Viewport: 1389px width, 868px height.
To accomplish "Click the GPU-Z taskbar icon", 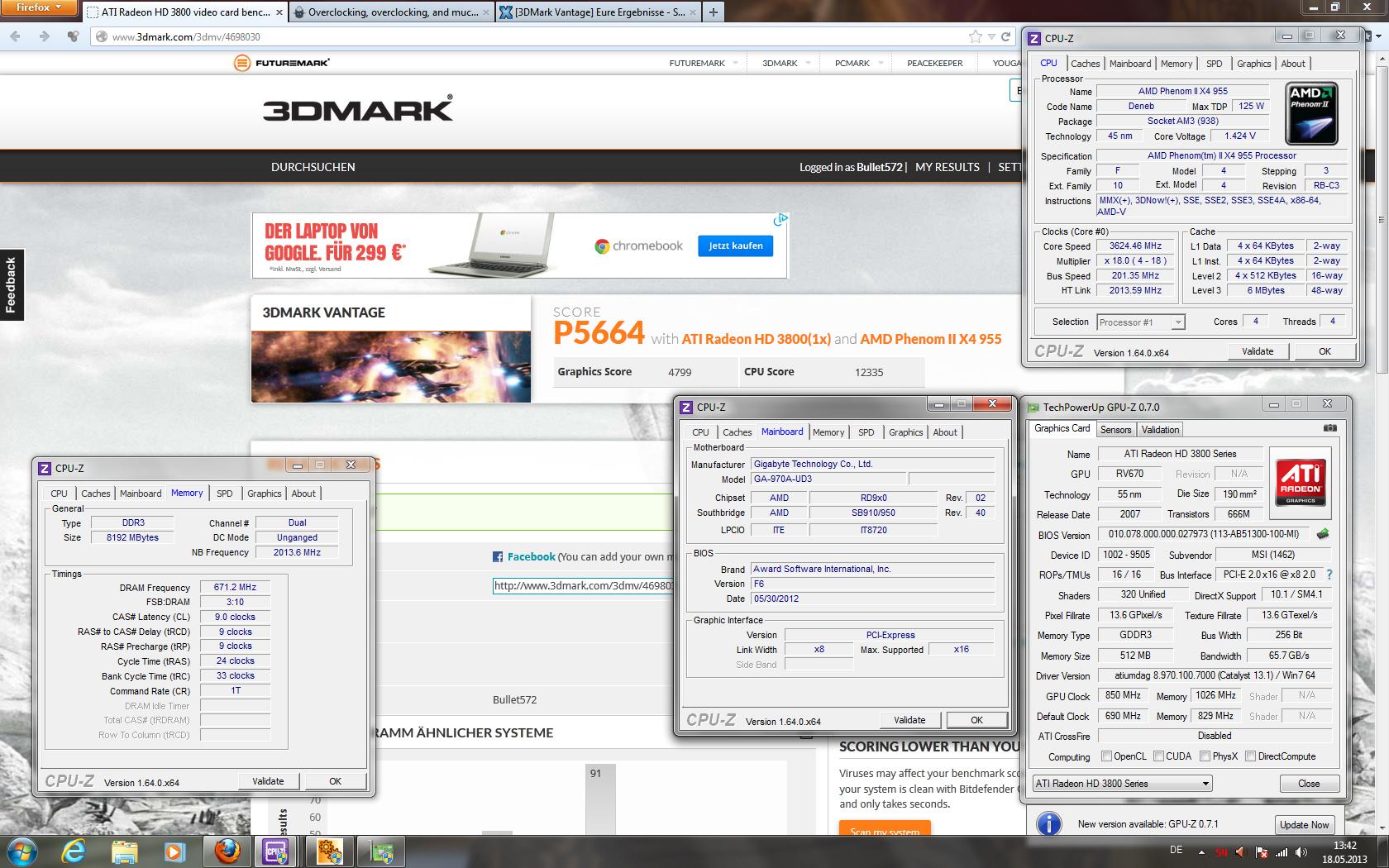I will (x=382, y=851).
